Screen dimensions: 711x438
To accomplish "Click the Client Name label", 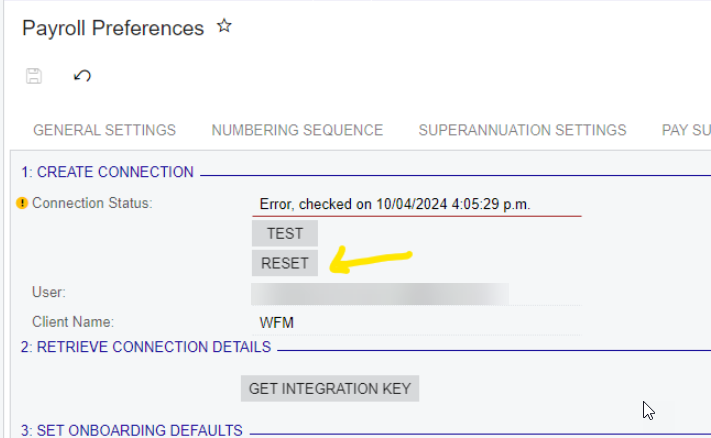I will click(x=73, y=322).
